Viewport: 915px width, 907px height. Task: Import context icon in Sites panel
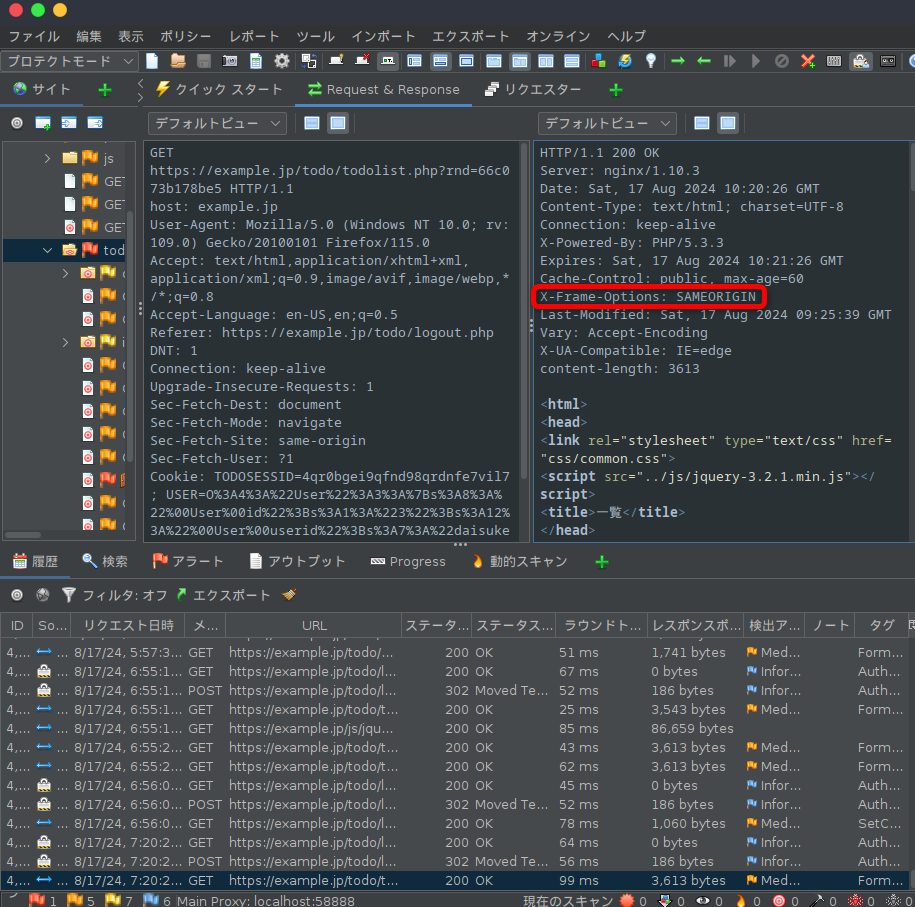pyautogui.click(x=69, y=123)
